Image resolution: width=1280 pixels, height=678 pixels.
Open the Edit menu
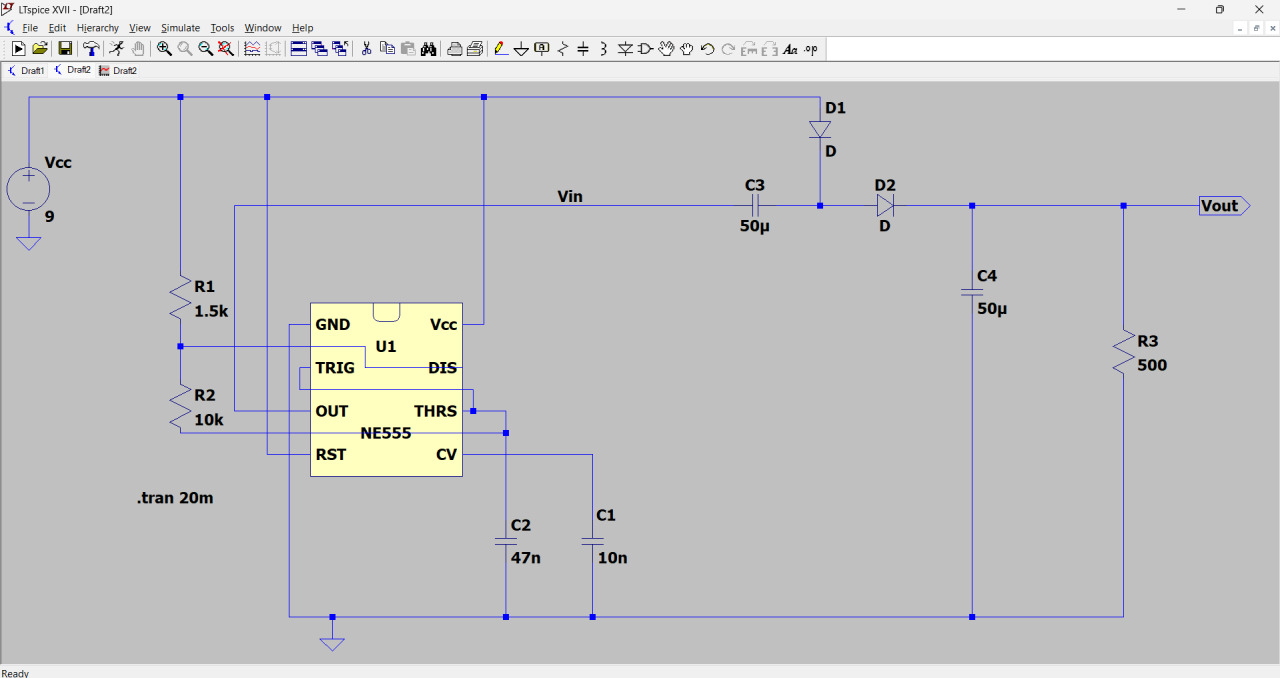(x=57, y=28)
